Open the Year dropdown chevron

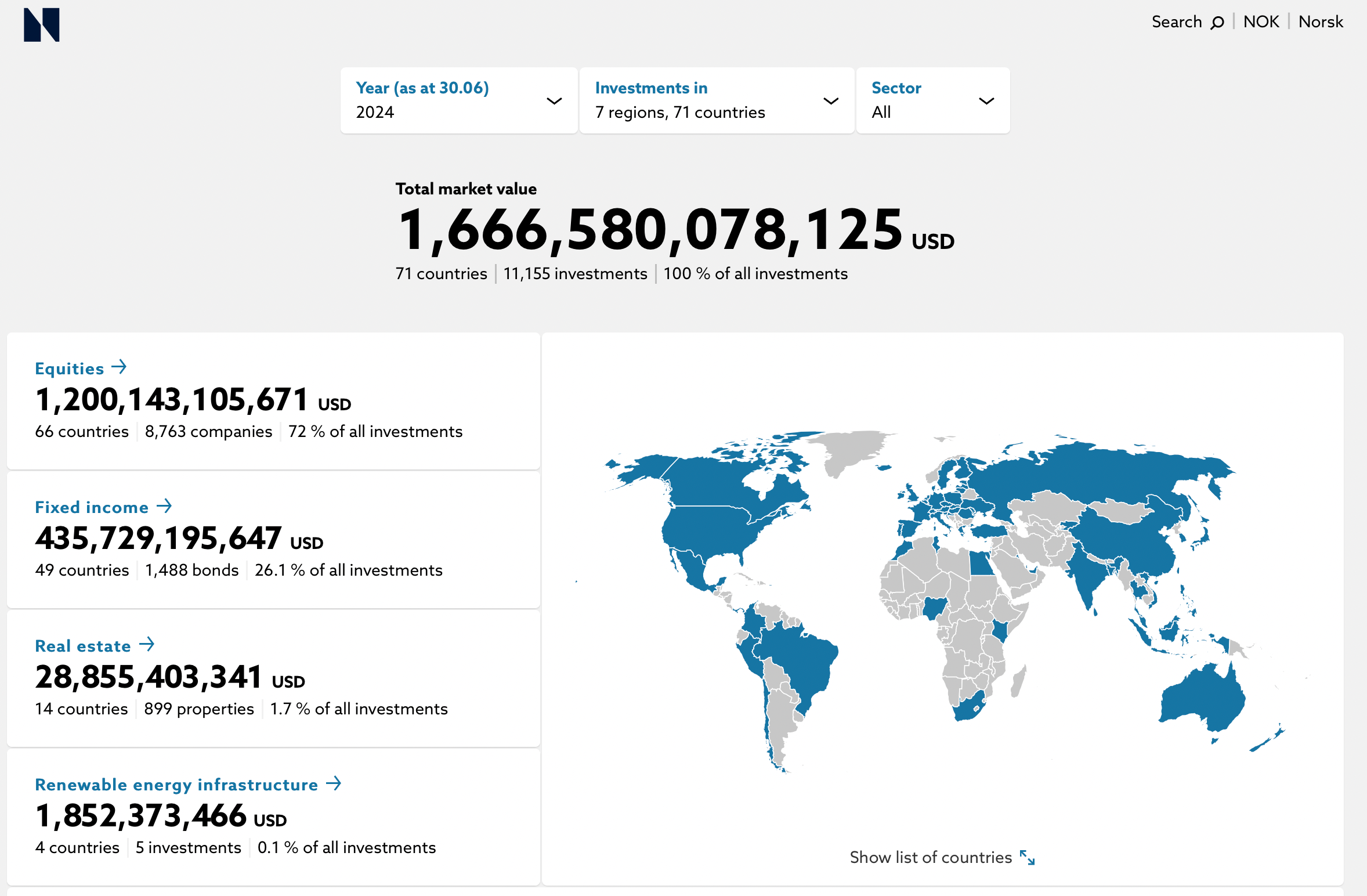554,101
